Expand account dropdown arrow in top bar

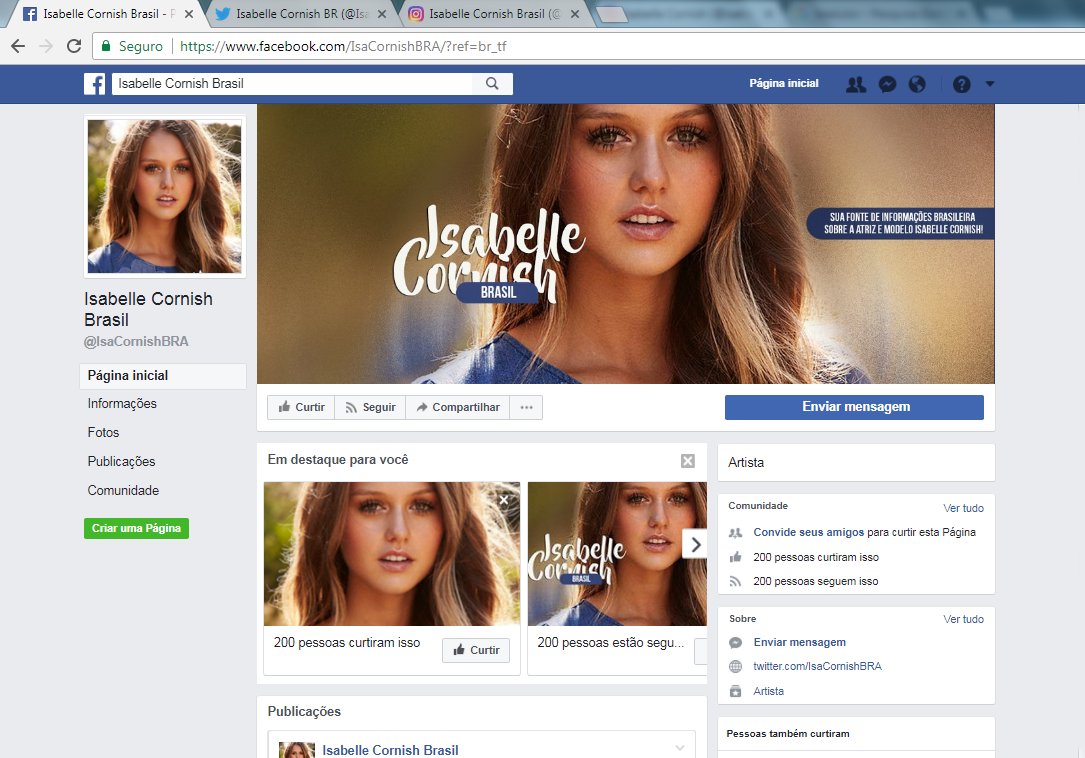coord(990,84)
